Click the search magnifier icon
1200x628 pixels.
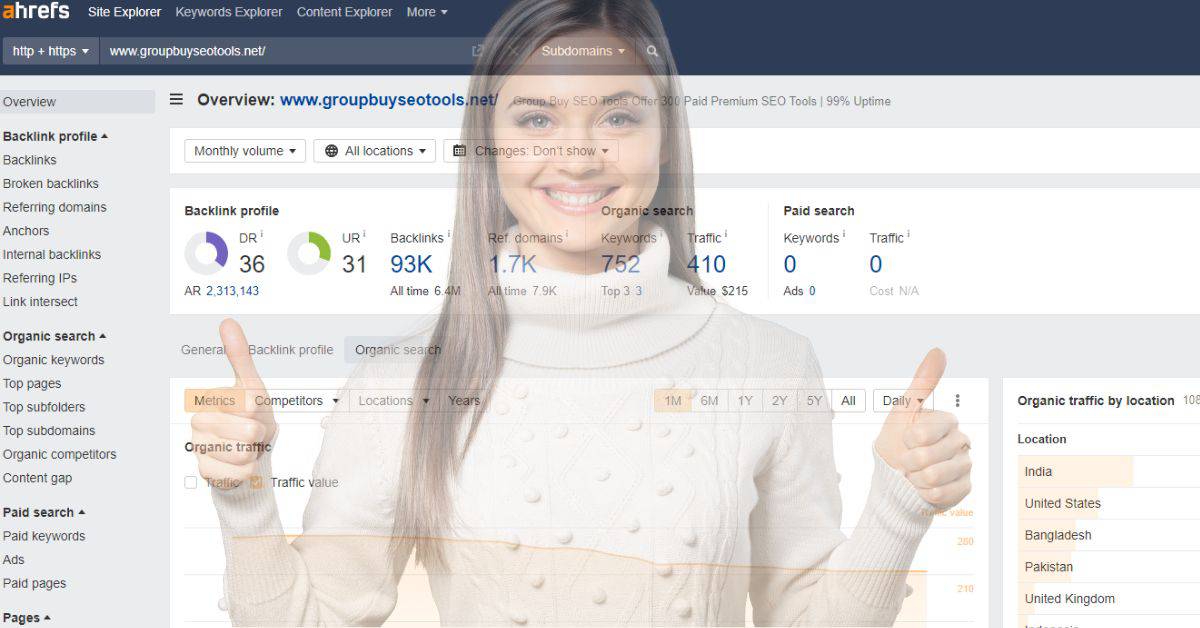click(x=653, y=51)
